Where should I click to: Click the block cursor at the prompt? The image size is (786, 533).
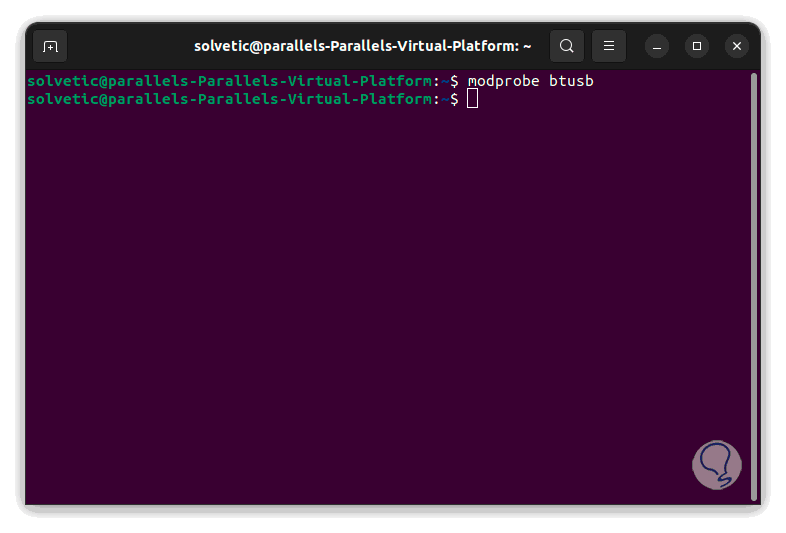(473, 98)
